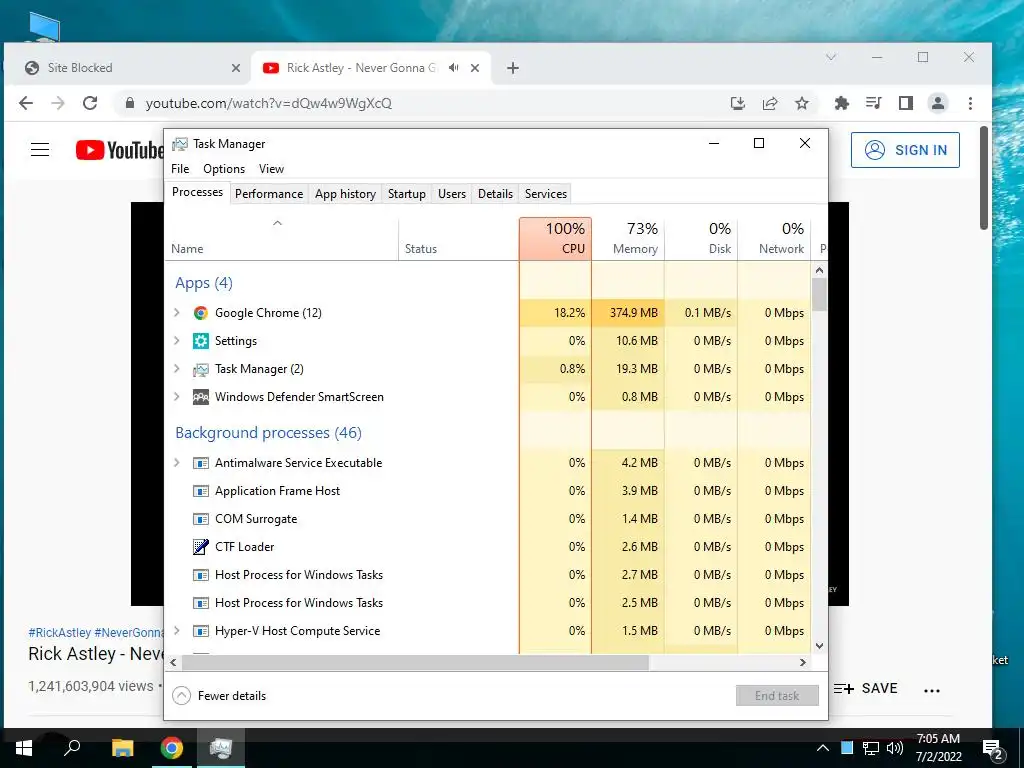The width and height of the screenshot is (1024, 768).
Task: Sort processes by the Name column header
Action: tap(281, 239)
